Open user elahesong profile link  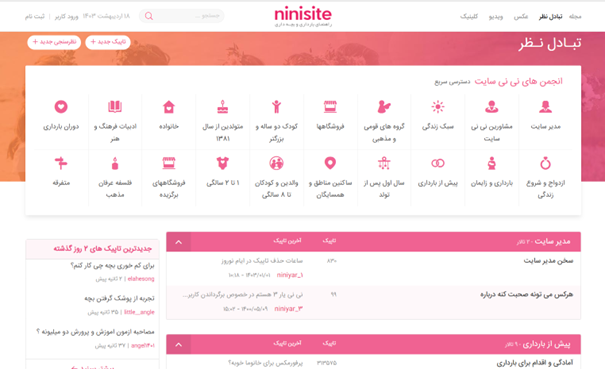[141, 279]
